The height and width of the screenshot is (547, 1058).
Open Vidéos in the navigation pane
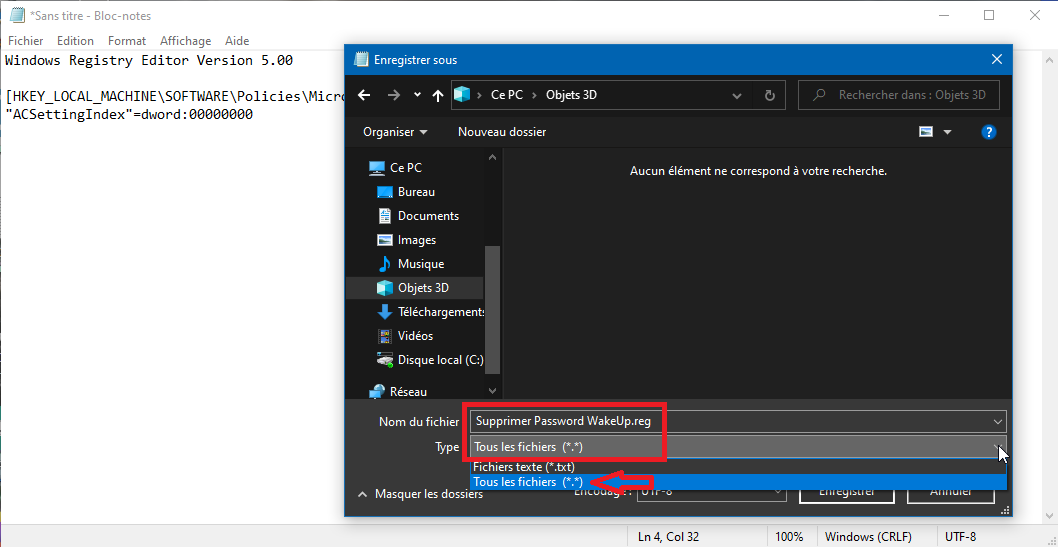click(x=416, y=335)
